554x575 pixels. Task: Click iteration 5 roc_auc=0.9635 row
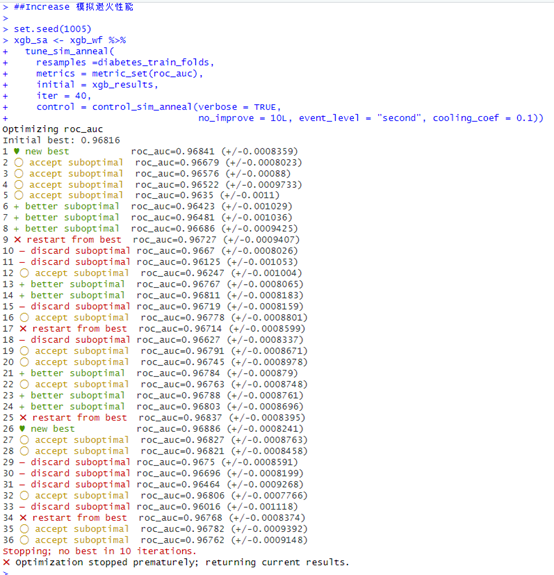[141, 195]
